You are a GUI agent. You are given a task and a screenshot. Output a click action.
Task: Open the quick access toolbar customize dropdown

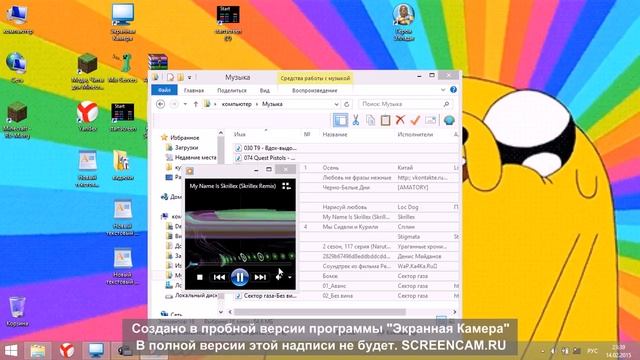click(x=189, y=77)
